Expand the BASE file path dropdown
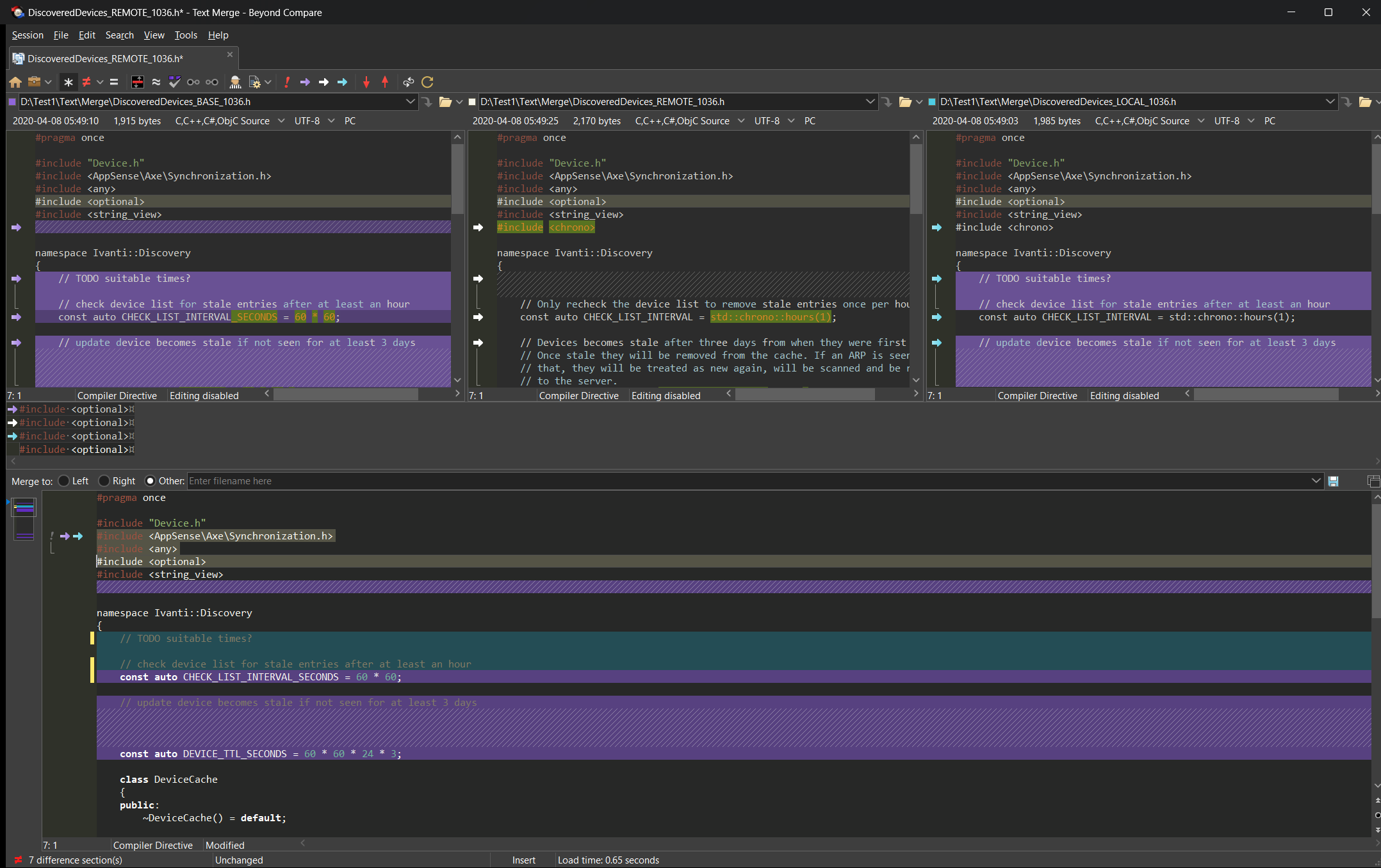The image size is (1381, 868). pos(410,101)
